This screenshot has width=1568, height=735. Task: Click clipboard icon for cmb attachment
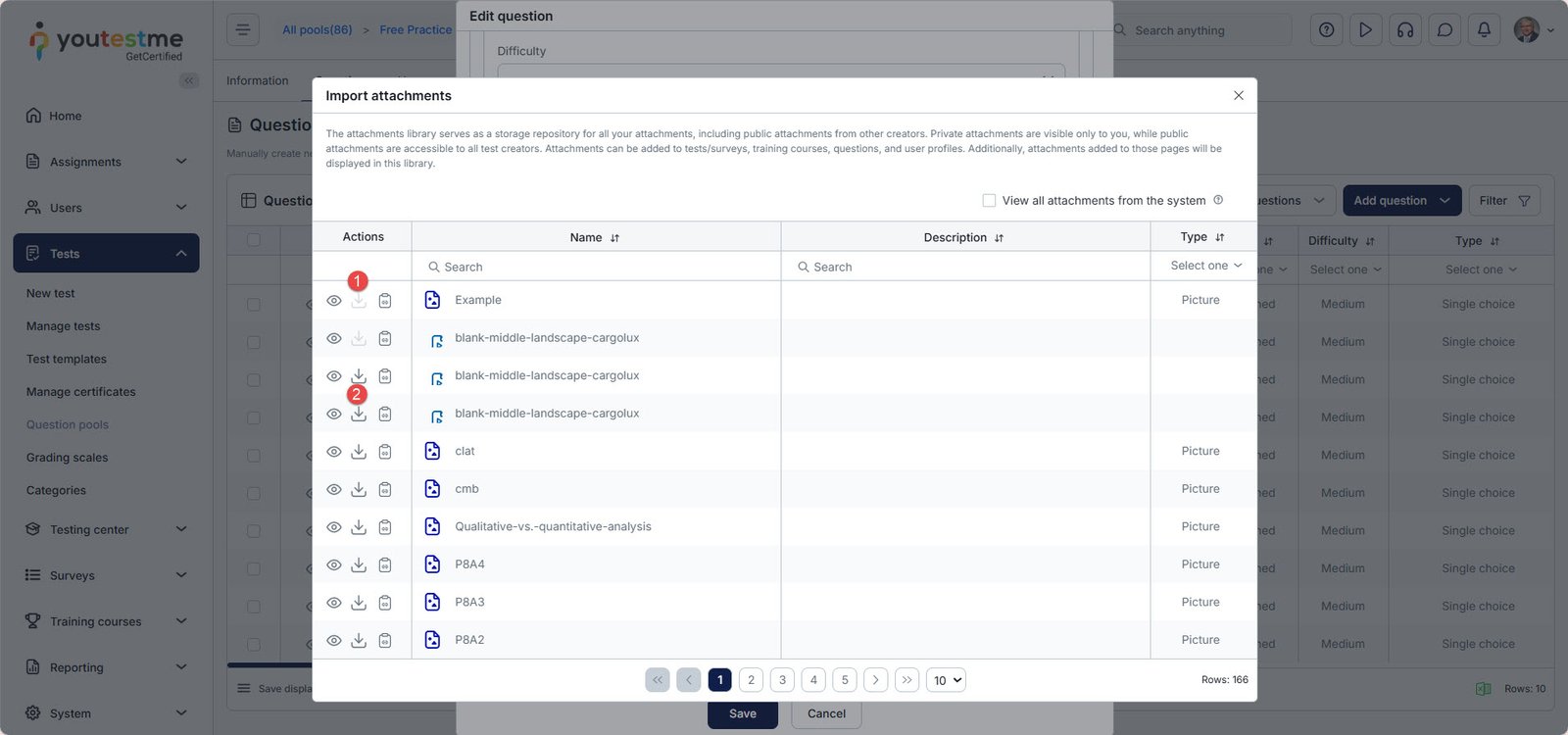click(x=385, y=489)
